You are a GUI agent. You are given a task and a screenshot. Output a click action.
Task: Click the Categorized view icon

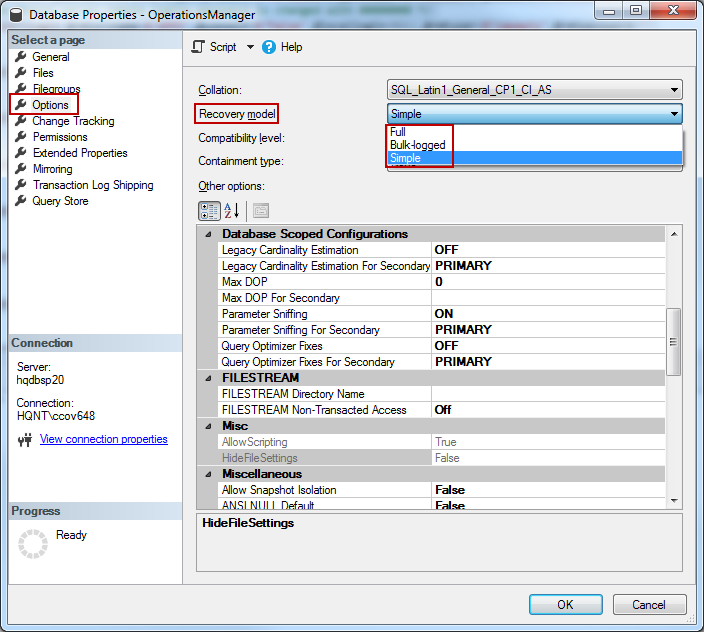[209, 210]
